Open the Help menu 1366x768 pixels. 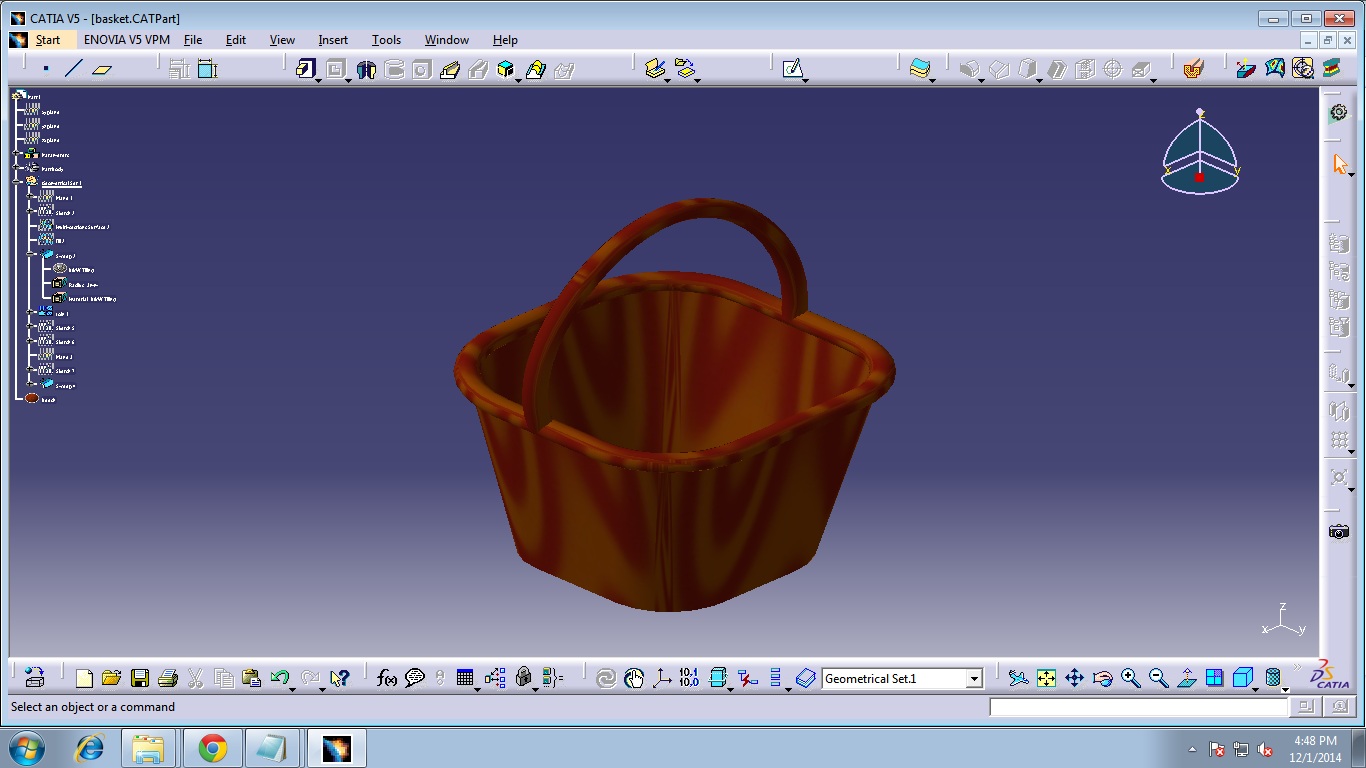point(505,40)
